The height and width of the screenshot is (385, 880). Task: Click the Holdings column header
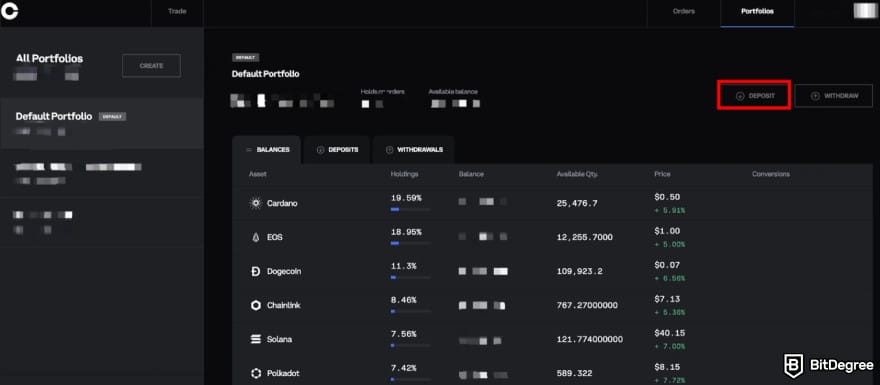[405, 174]
